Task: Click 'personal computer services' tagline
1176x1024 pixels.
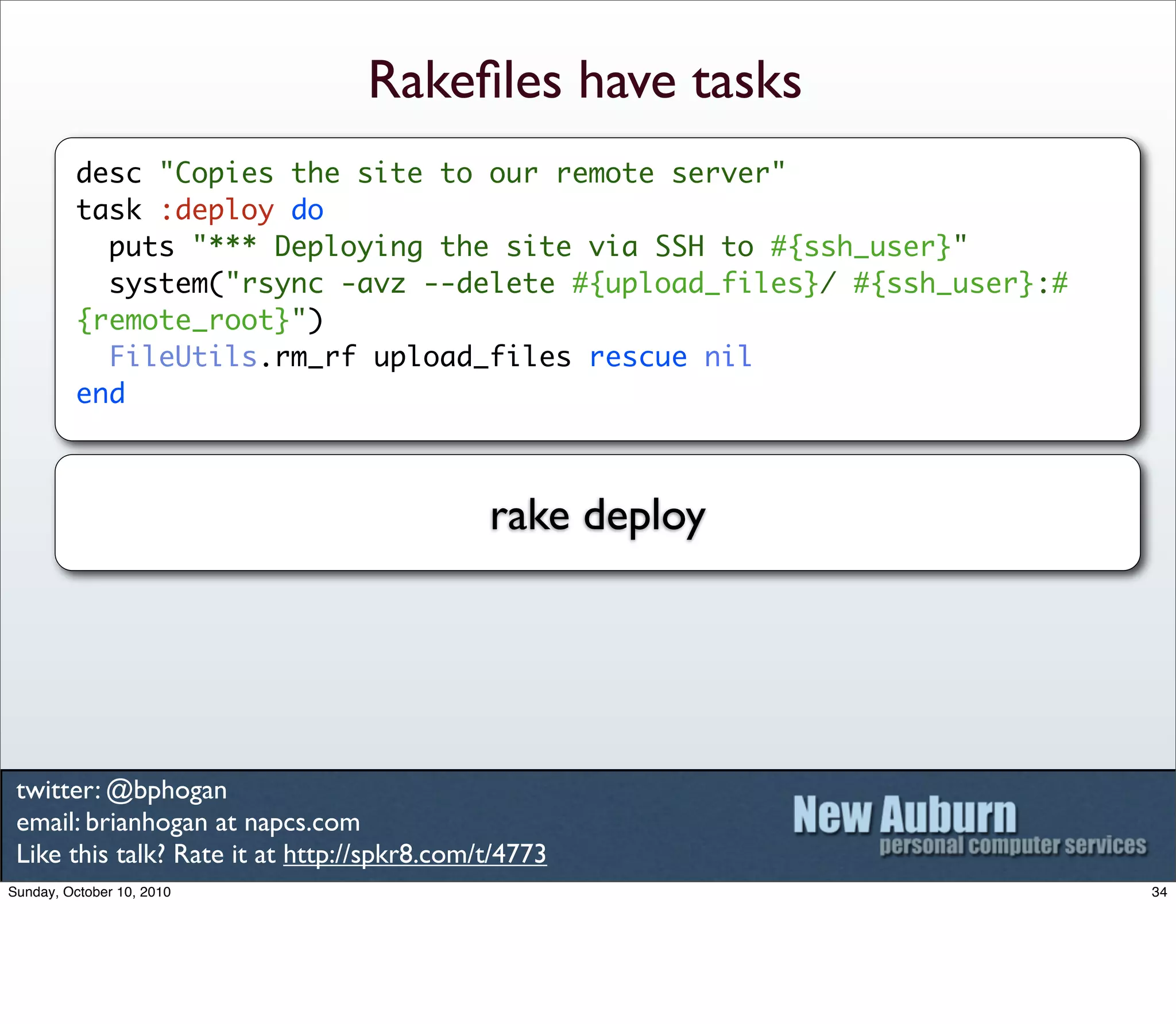Action: 1013,845
